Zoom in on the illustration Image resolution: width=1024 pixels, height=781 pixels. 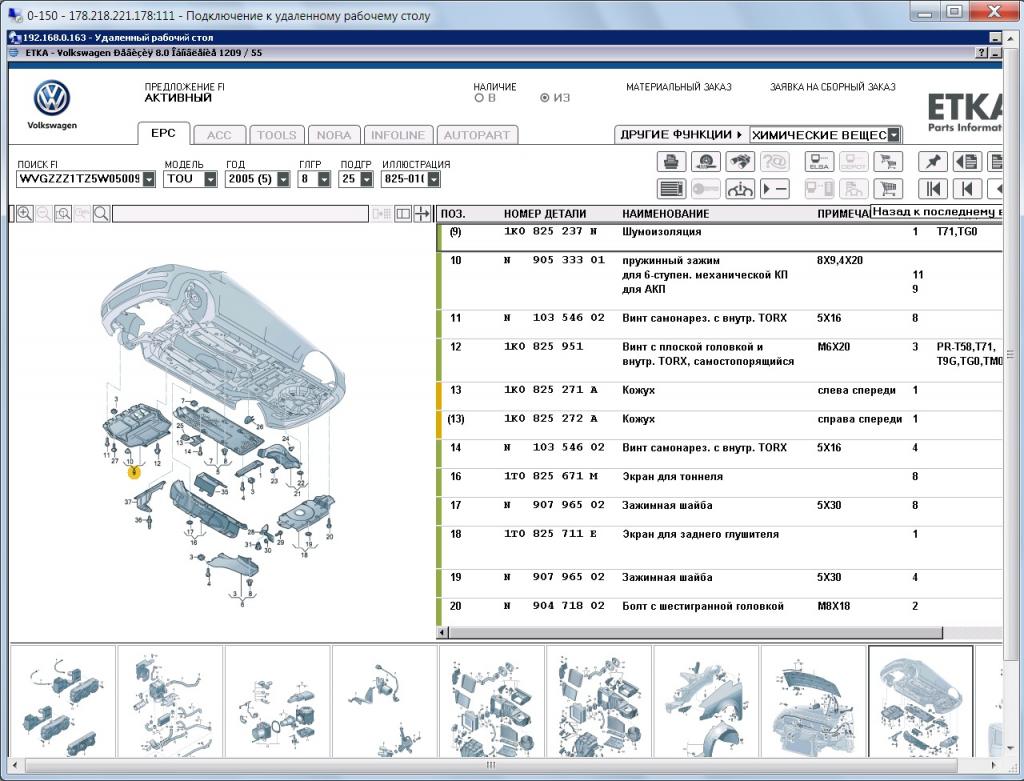click(x=25, y=214)
